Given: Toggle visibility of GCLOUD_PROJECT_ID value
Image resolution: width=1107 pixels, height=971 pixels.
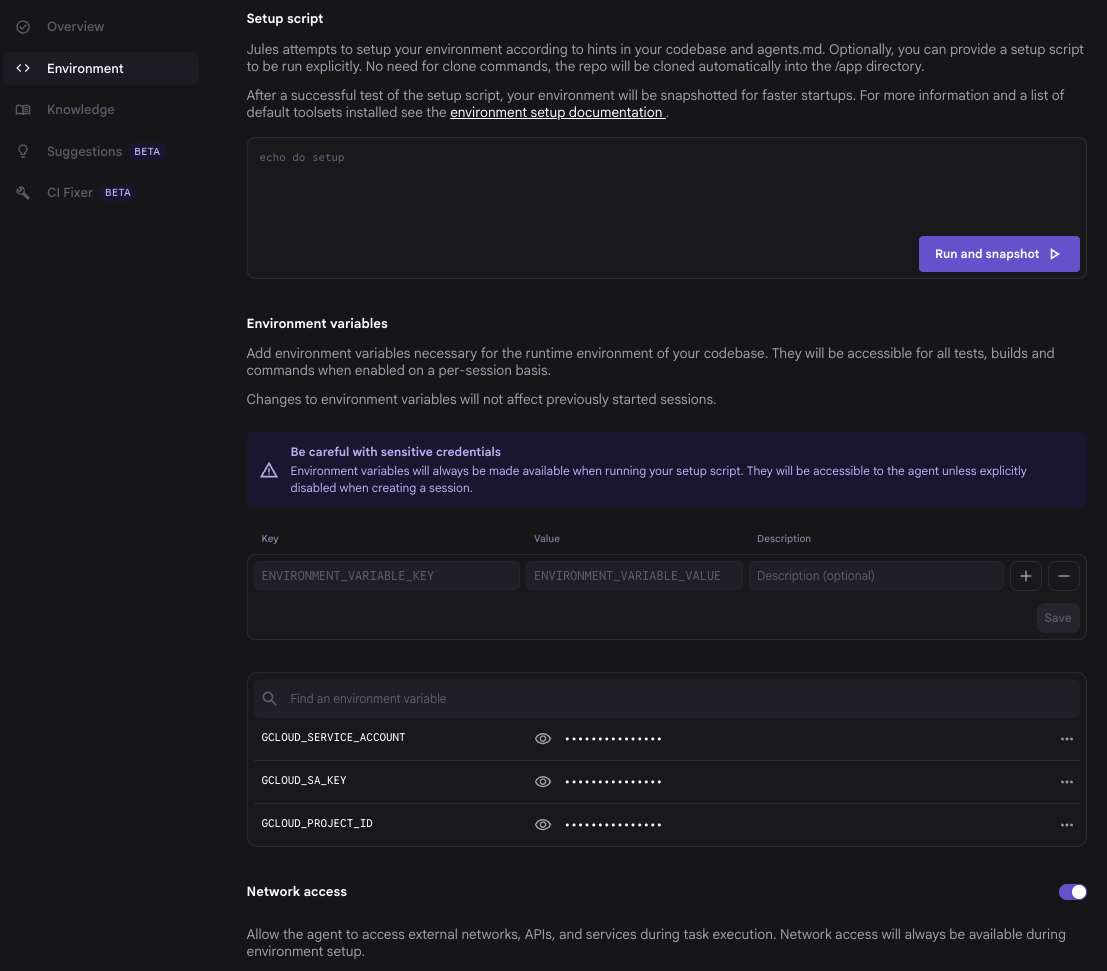Looking at the screenshot, I should click(x=543, y=825).
